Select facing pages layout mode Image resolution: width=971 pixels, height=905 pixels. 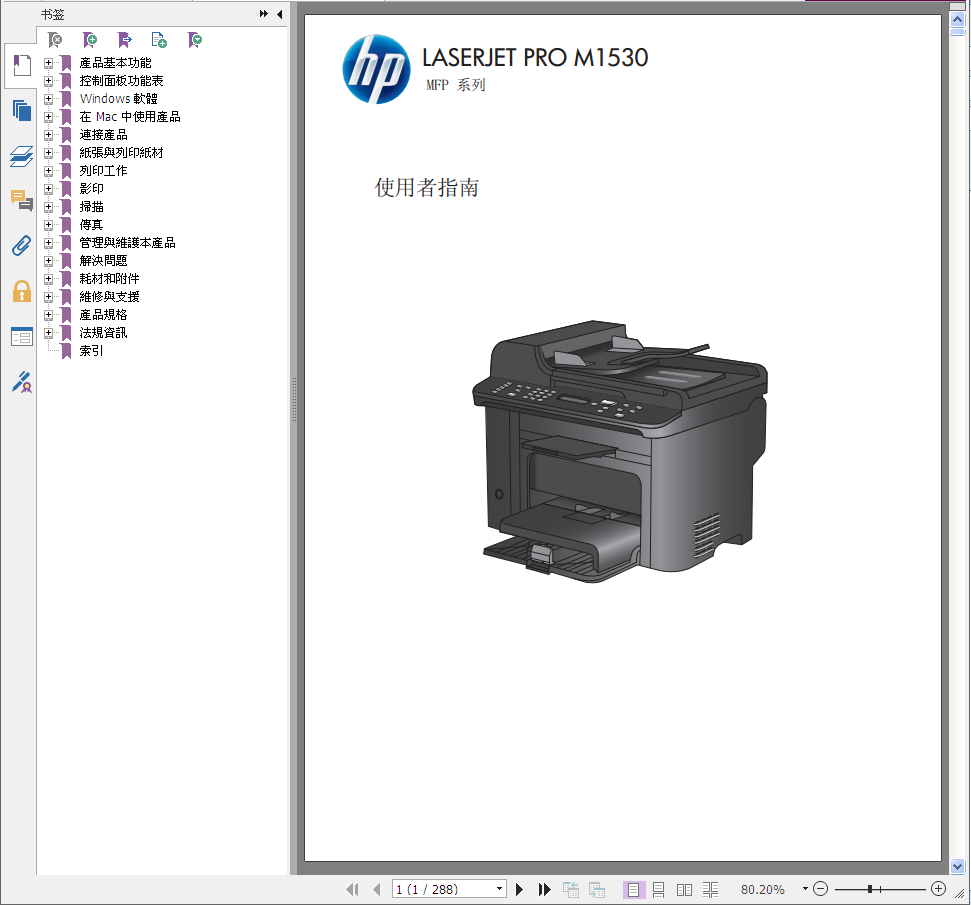coord(684,890)
